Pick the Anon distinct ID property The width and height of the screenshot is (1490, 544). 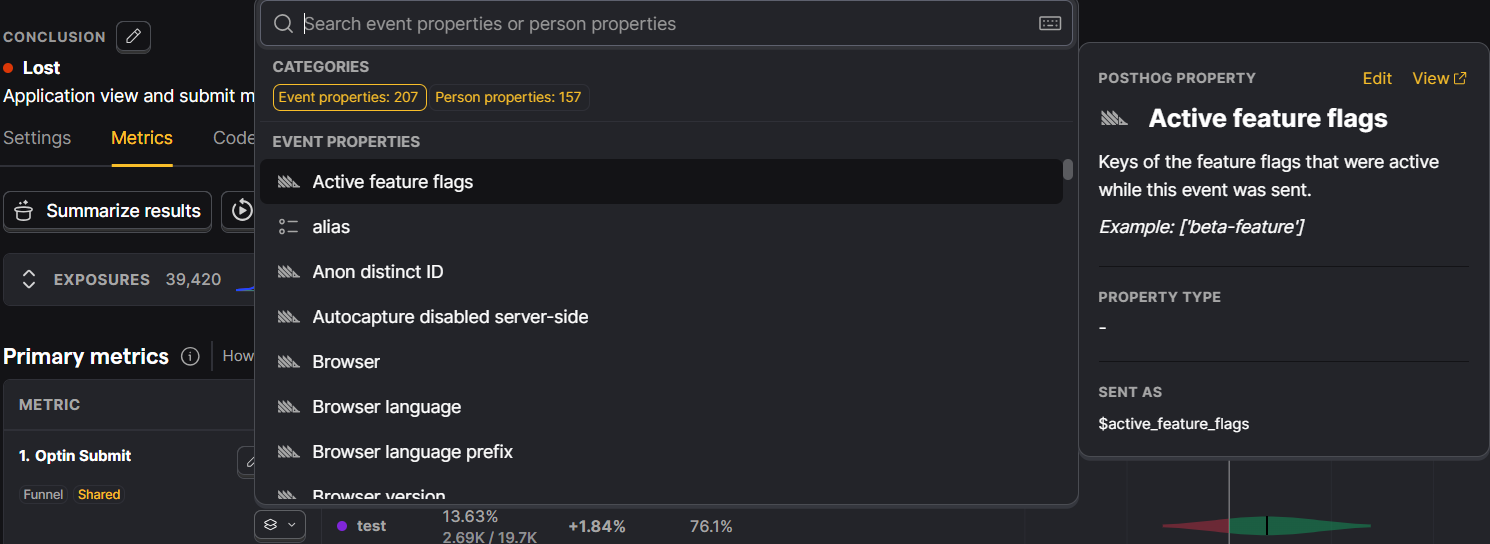point(378,272)
